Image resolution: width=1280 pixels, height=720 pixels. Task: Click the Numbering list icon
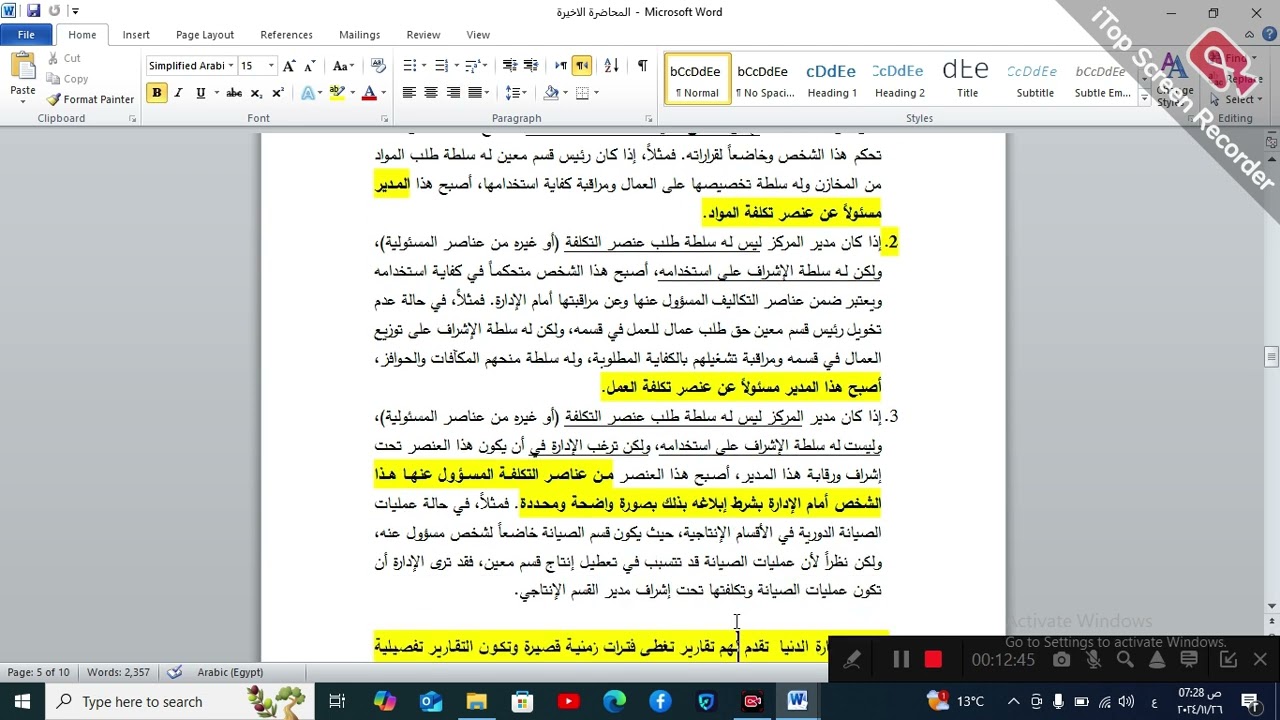[x=441, y=66]
